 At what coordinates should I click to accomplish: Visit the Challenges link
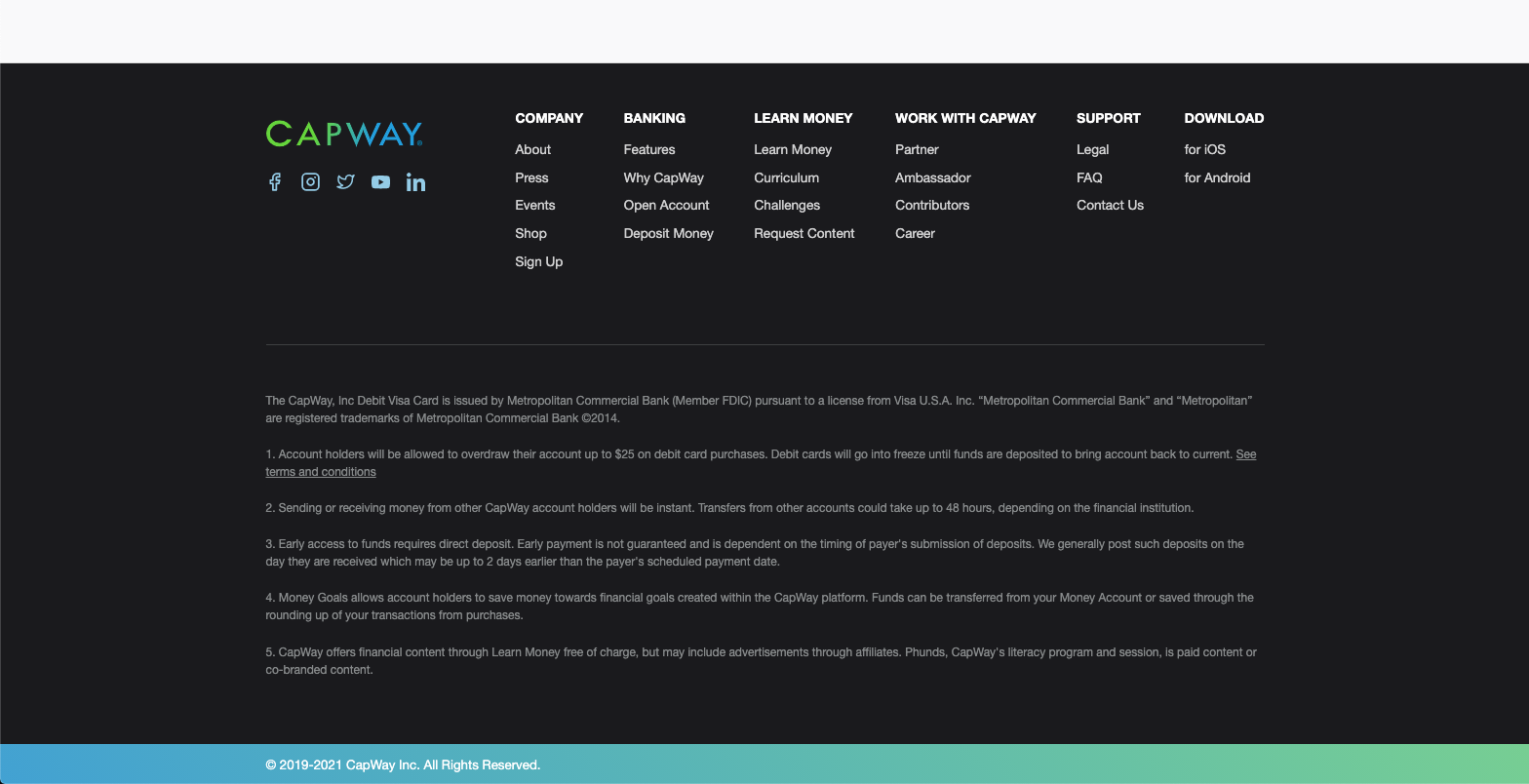point(787,205)
